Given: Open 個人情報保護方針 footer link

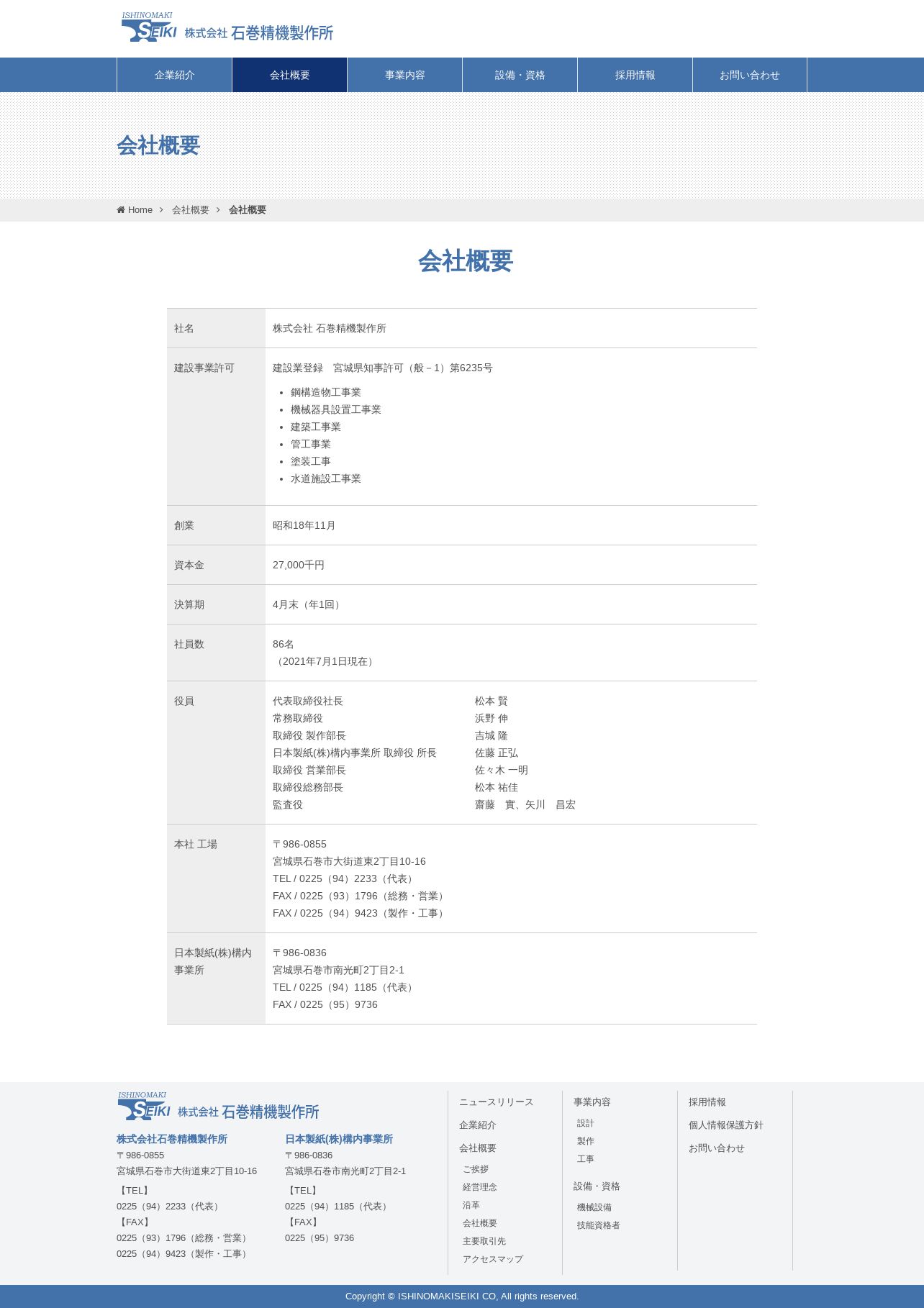Looking at the screenshot, I should [x=726, y=1125].
